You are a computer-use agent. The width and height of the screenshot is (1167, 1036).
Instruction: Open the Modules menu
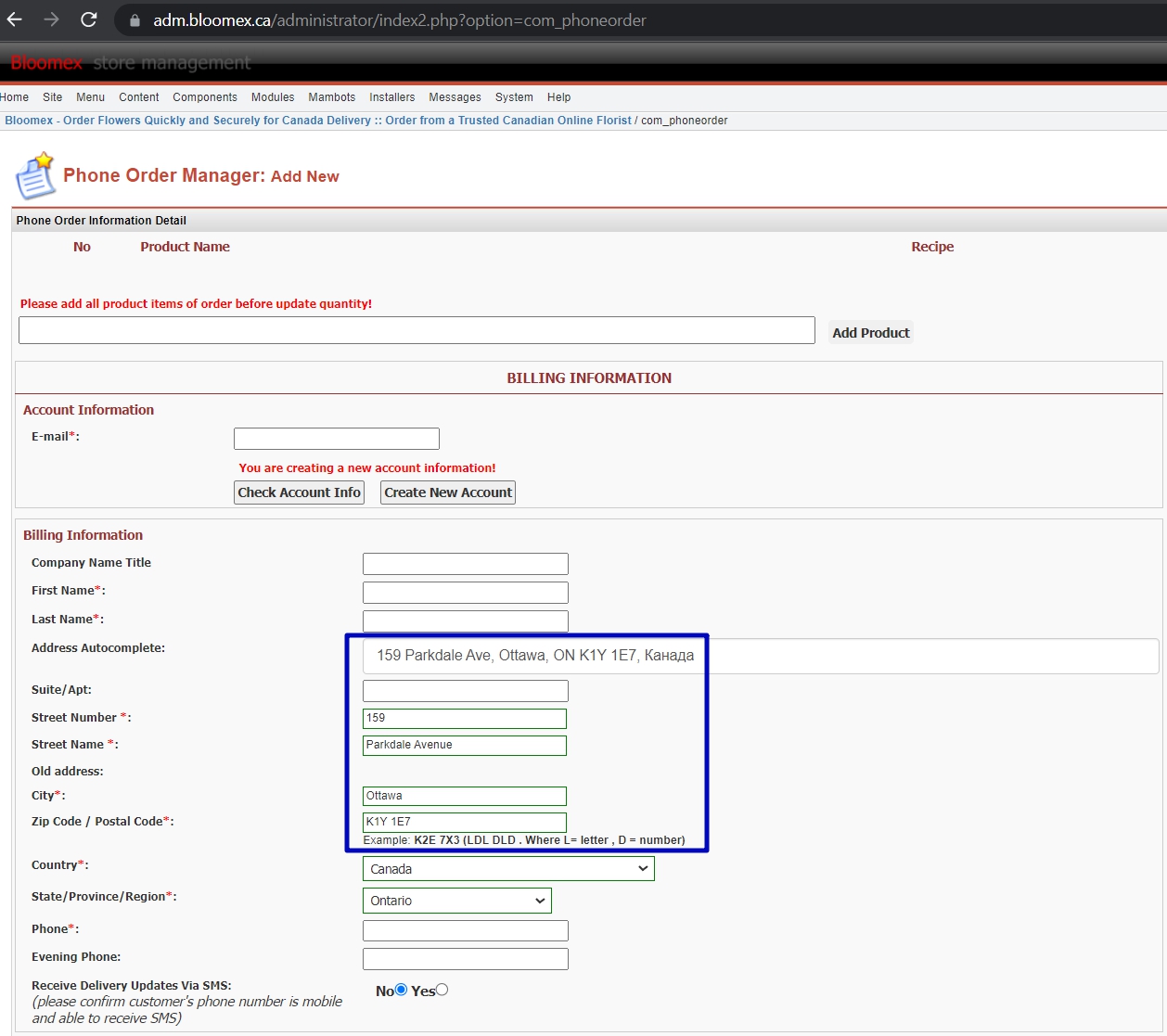pos(273,97)
